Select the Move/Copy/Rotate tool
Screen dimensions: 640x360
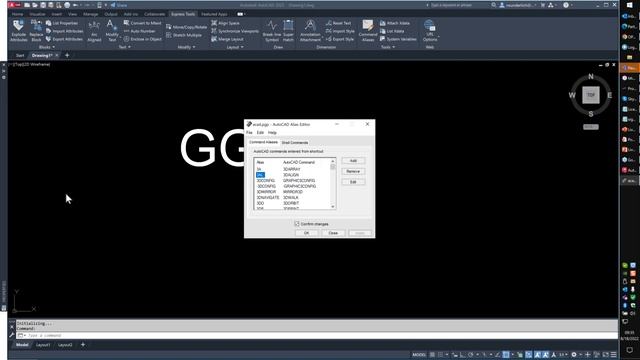[x=187, y=27]
